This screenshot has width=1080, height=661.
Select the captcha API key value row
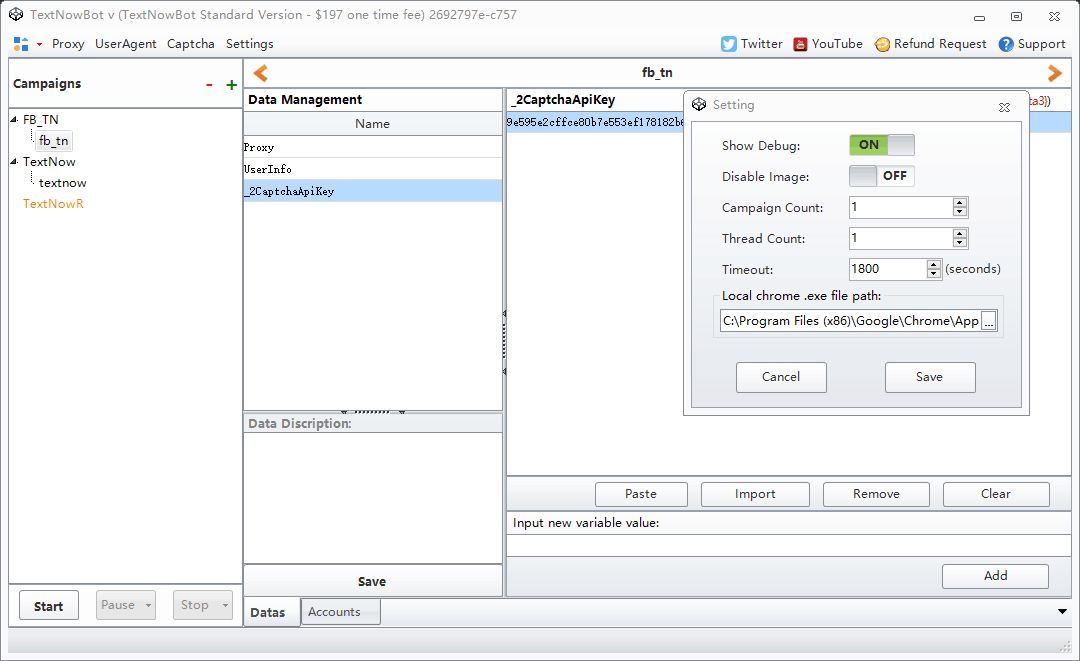pos(595,123)
